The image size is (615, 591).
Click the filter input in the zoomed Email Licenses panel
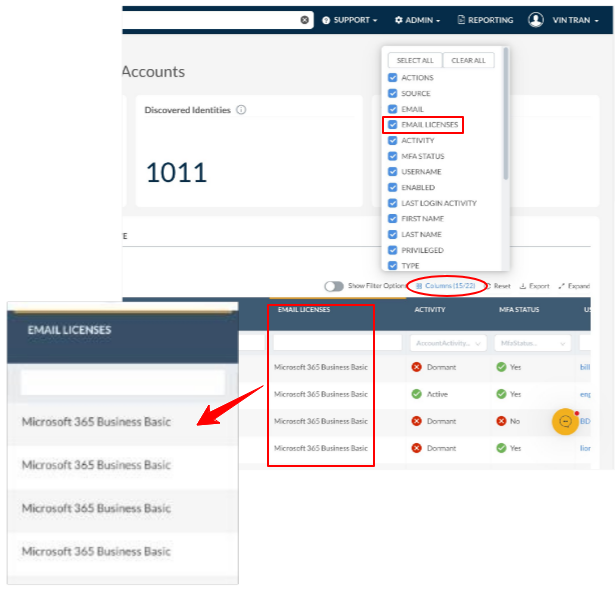click(123, 382)
